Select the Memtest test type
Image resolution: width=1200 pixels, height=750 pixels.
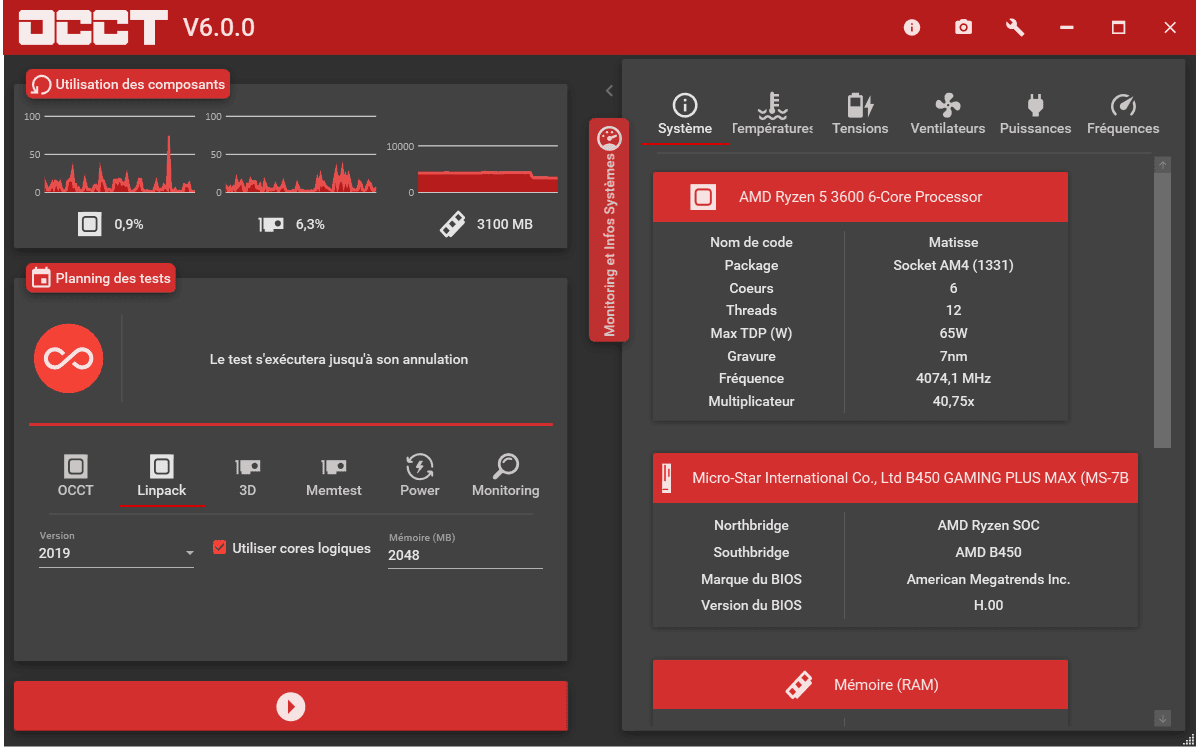point(334,475)
